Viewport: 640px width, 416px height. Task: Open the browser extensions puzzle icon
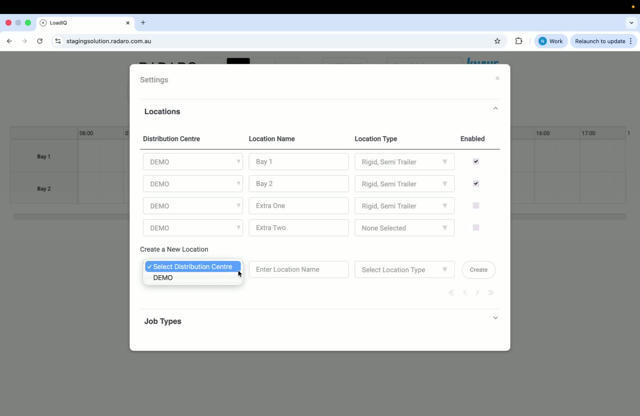(519, 41)
